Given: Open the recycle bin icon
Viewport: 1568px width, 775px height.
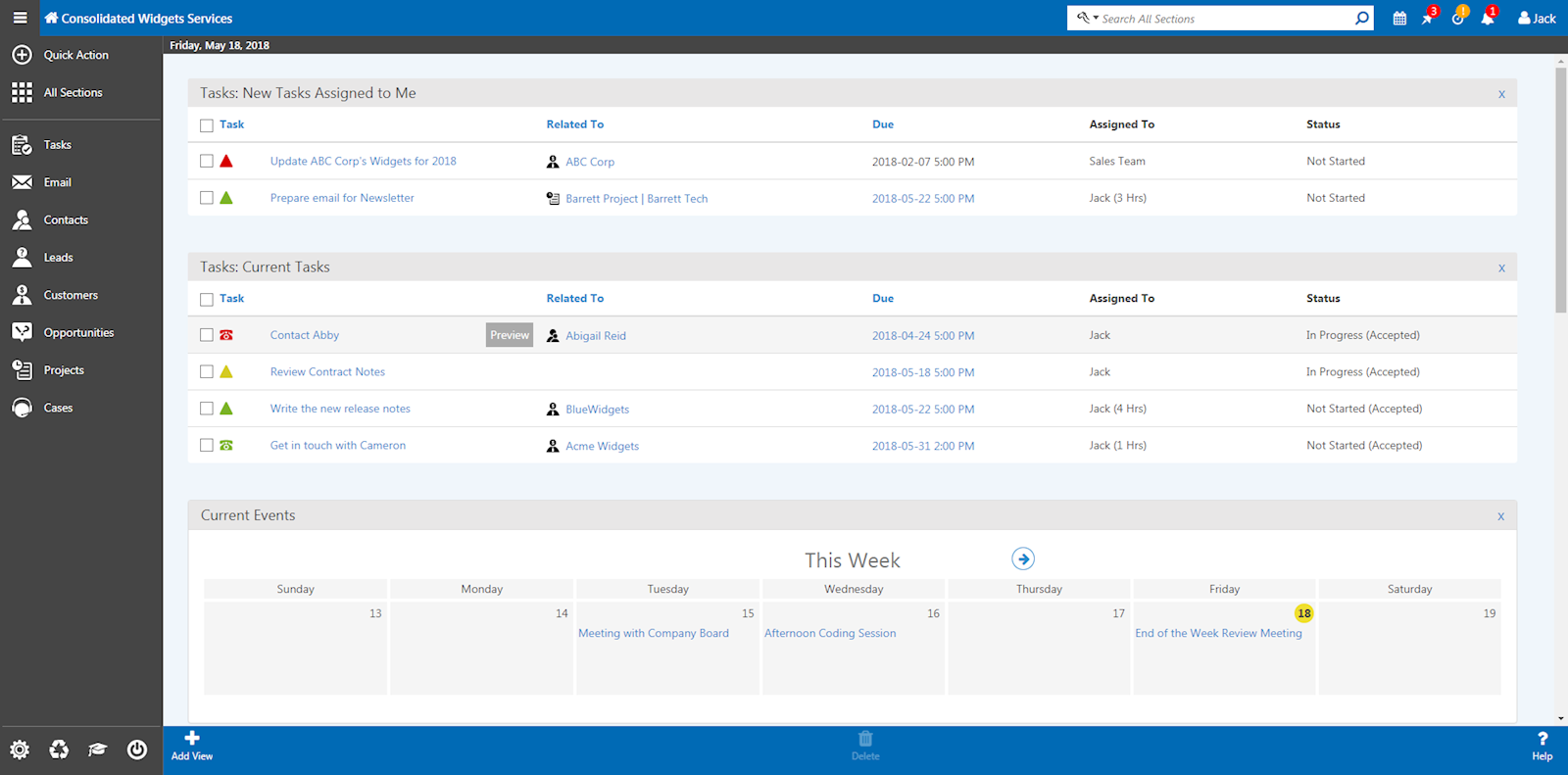Looking at the screenshot, I should (59, 750).
